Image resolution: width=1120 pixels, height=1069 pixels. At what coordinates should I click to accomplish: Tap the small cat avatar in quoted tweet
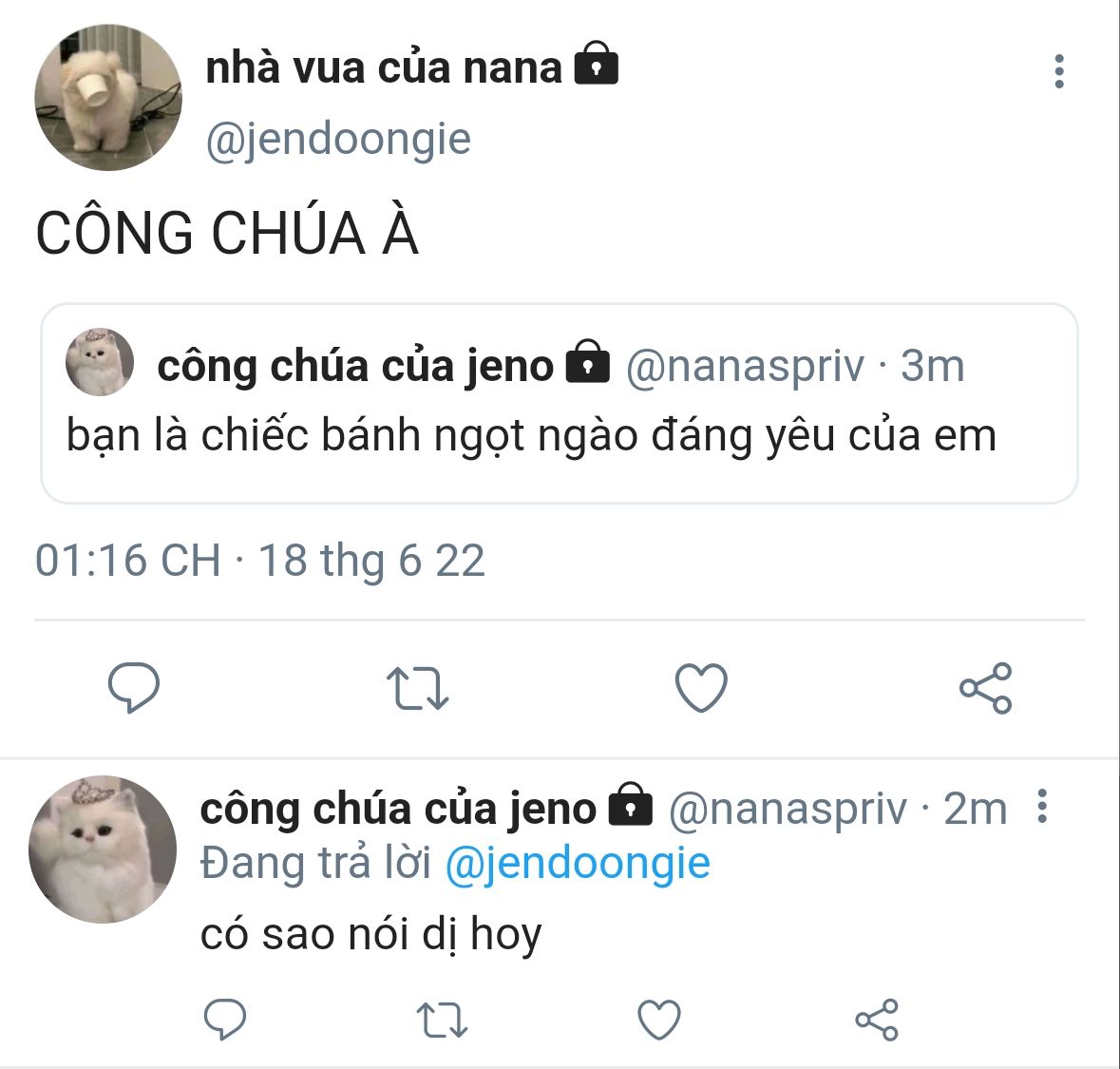point(100,362)
